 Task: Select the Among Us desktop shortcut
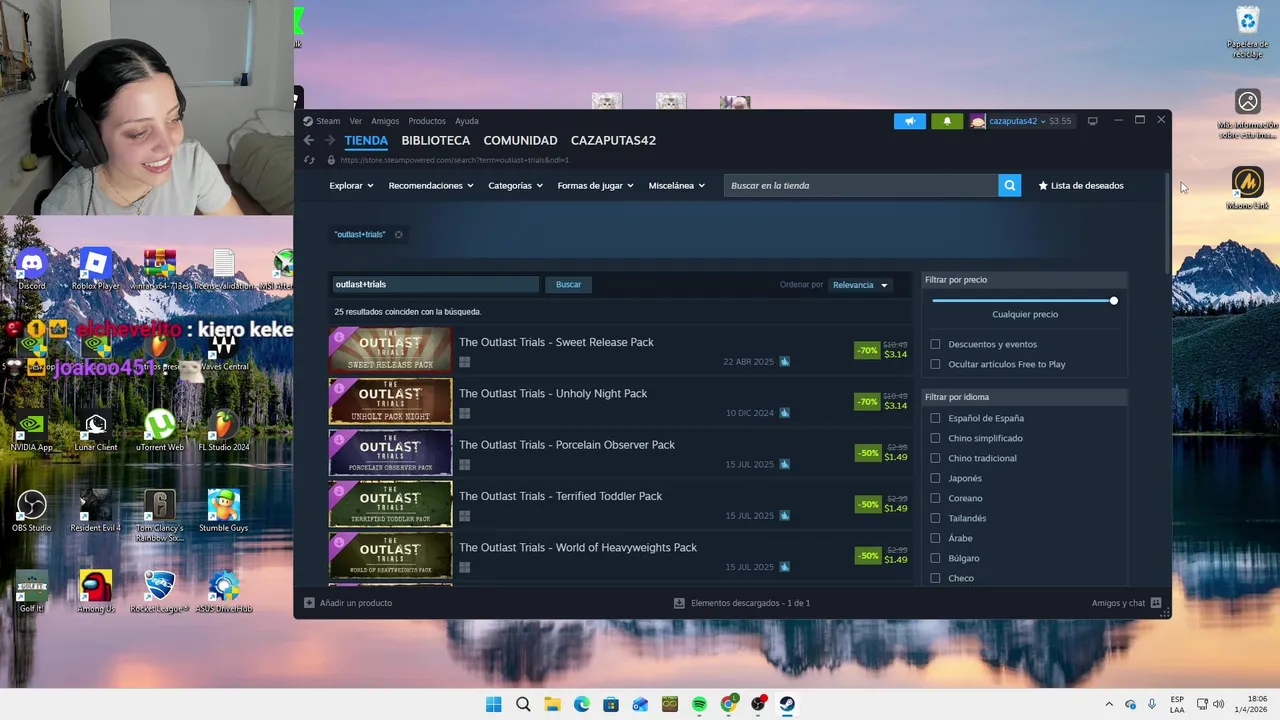(x=95, y=592)
